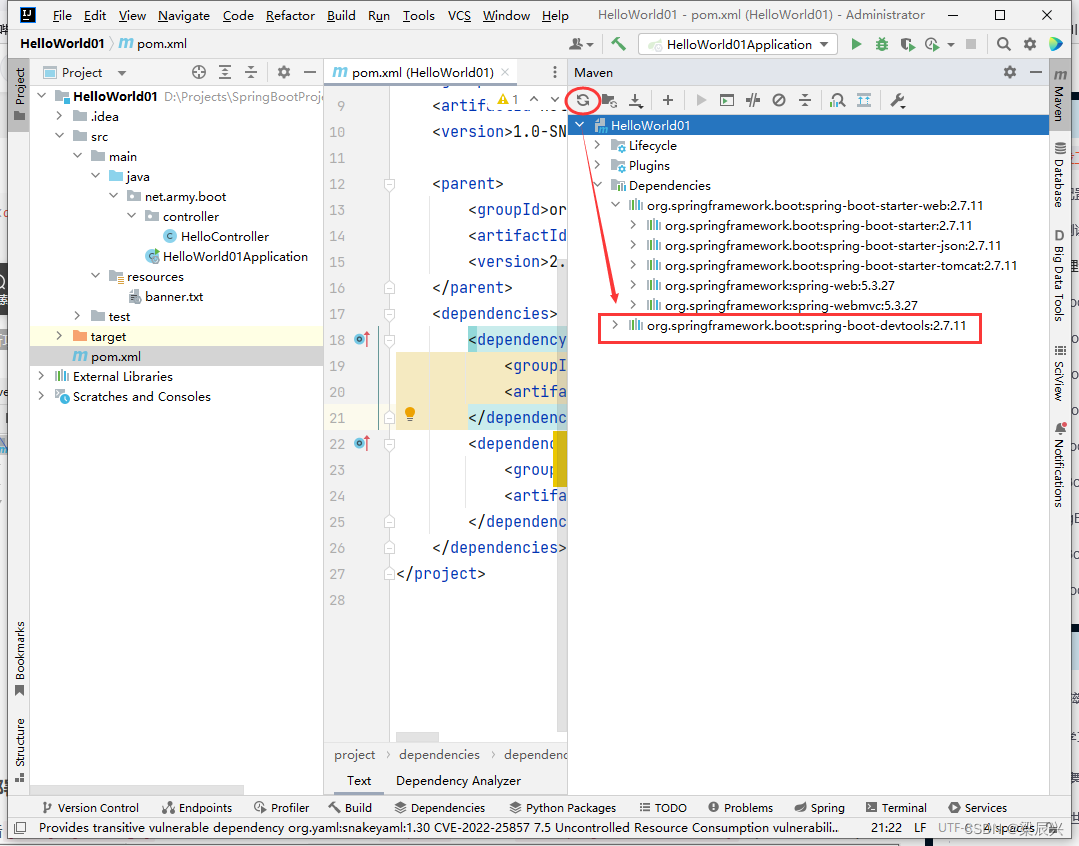Toggle Skip Tests mode in Maven toolbar

tap(779, 101)
